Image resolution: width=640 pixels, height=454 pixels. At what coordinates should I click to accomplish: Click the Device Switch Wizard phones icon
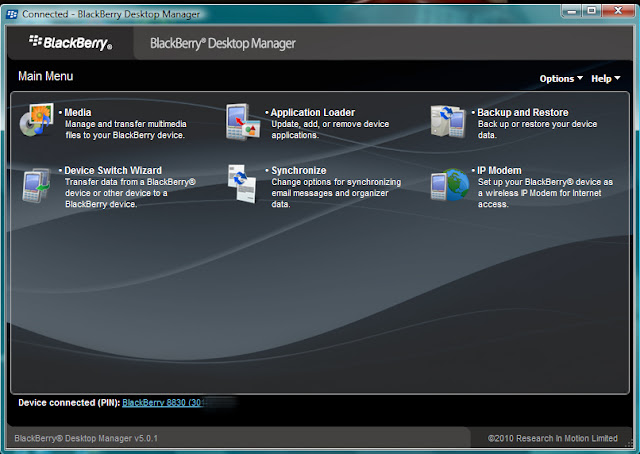tap(36, 185)
